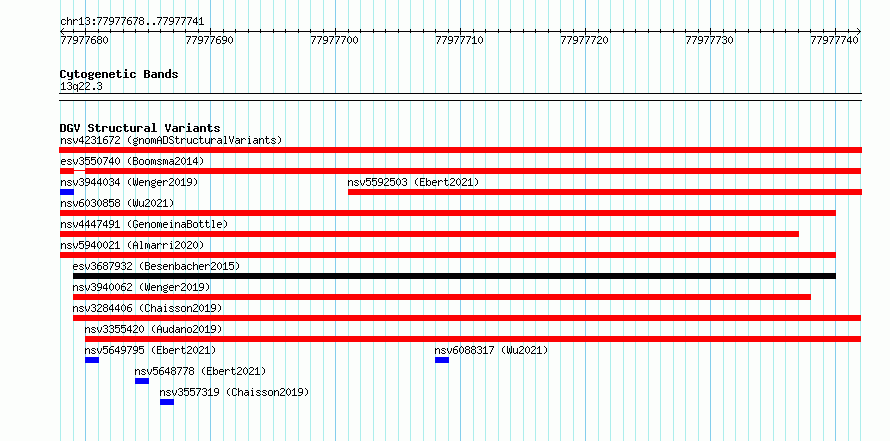Open the esv3550740 (Boomsma2014) variant label
Viewport: 890px width, 441px height.
pos(132,161)
